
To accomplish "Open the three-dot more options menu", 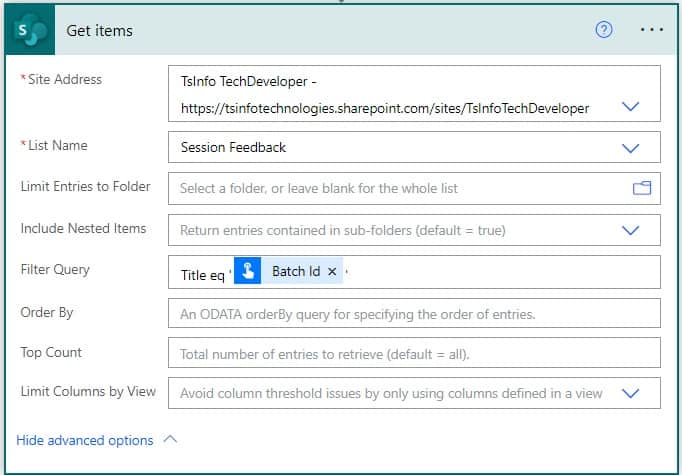I will [x=652, y=30].
